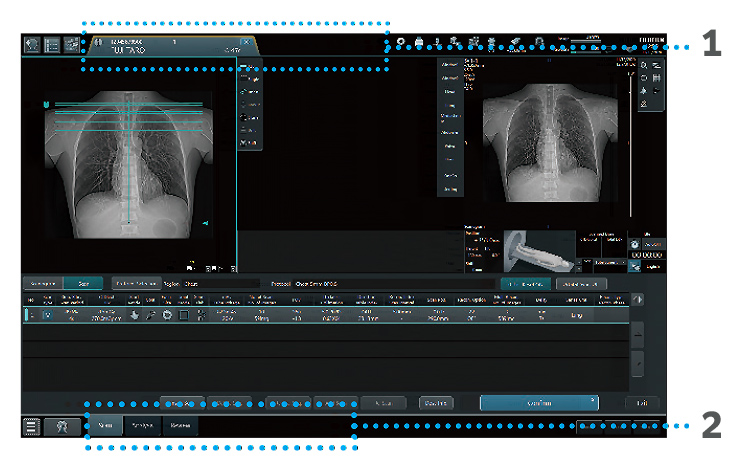Click the headset-shaped icon in top toolbar

pyautogui.click(x=539, y=43)
